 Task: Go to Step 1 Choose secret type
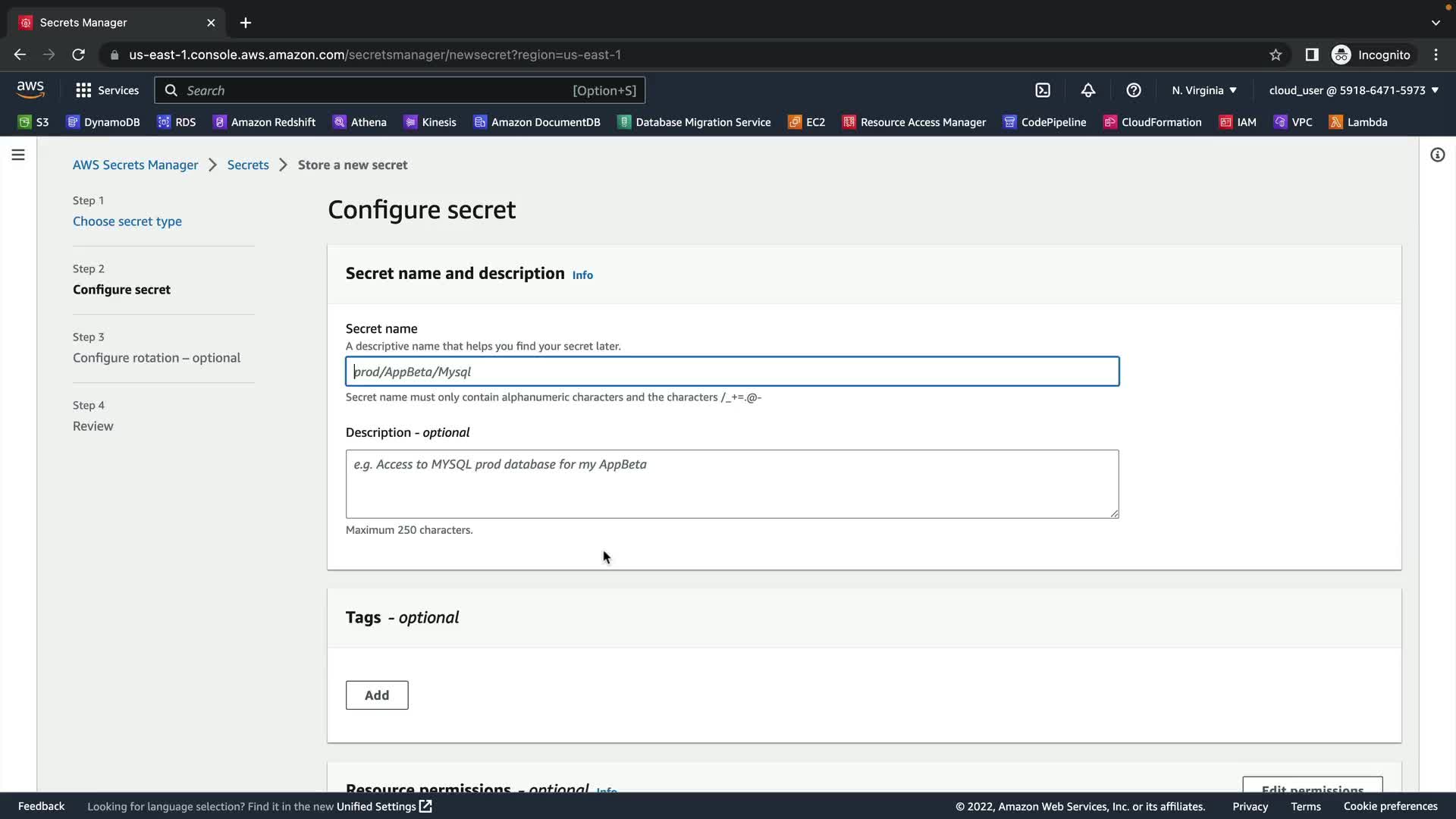pos(127,221)
